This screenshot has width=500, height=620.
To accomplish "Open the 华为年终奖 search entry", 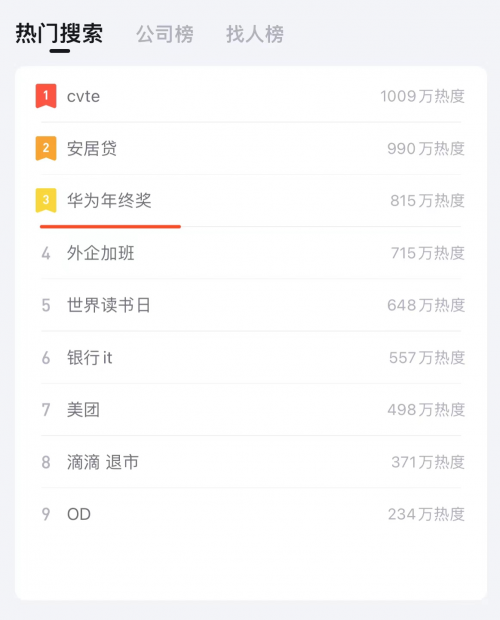I will click(251, 200).
